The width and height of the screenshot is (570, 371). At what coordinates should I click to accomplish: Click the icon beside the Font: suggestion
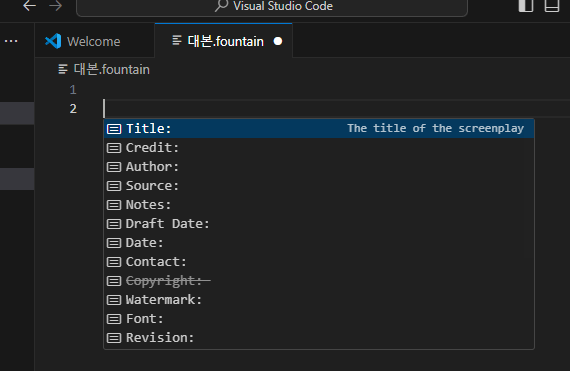pos(114,319)
